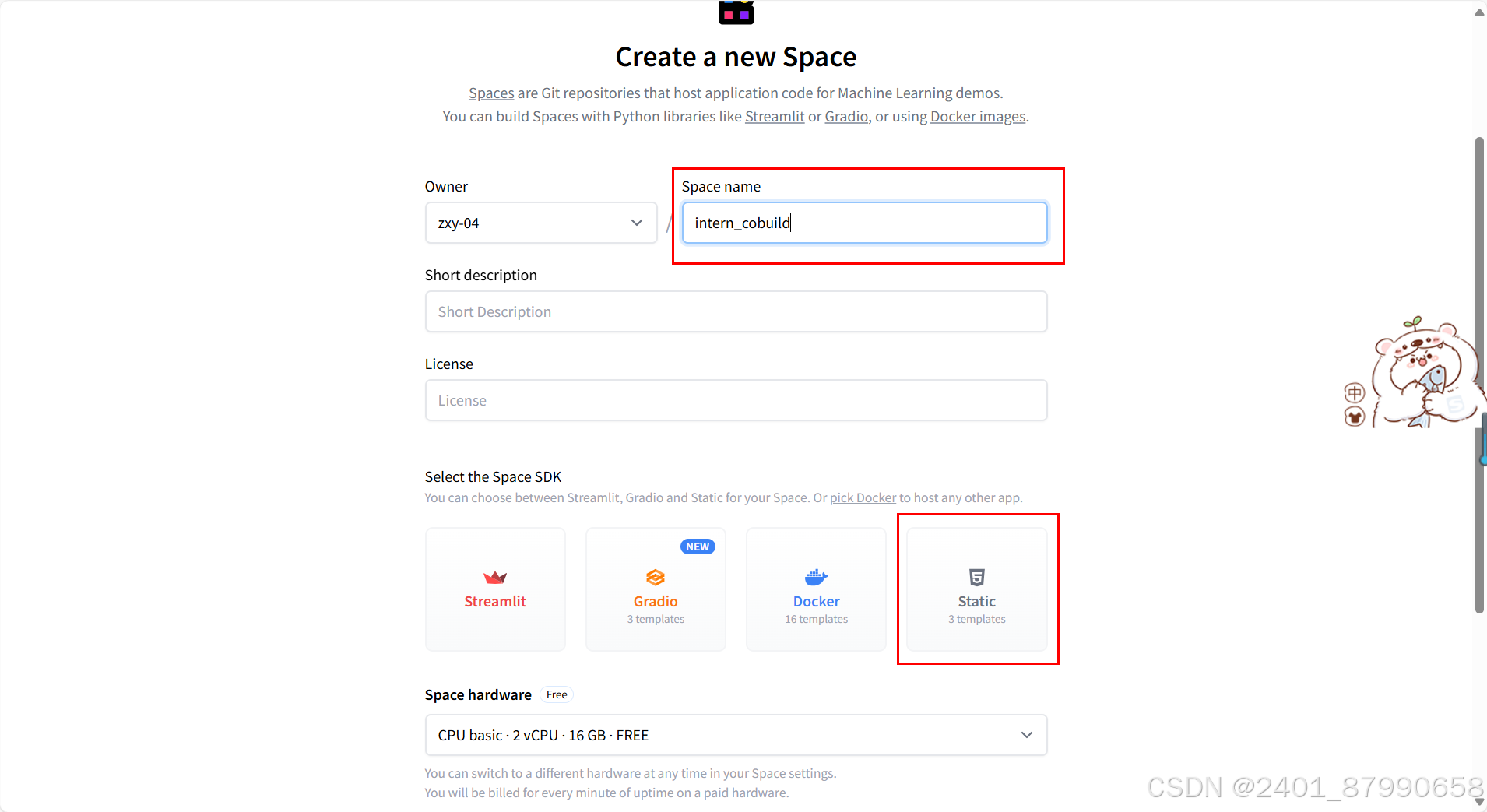This screenshot has width=1487, height=812.
Task: Click the Free badge next to Space hardware
Action: point(557,694)
